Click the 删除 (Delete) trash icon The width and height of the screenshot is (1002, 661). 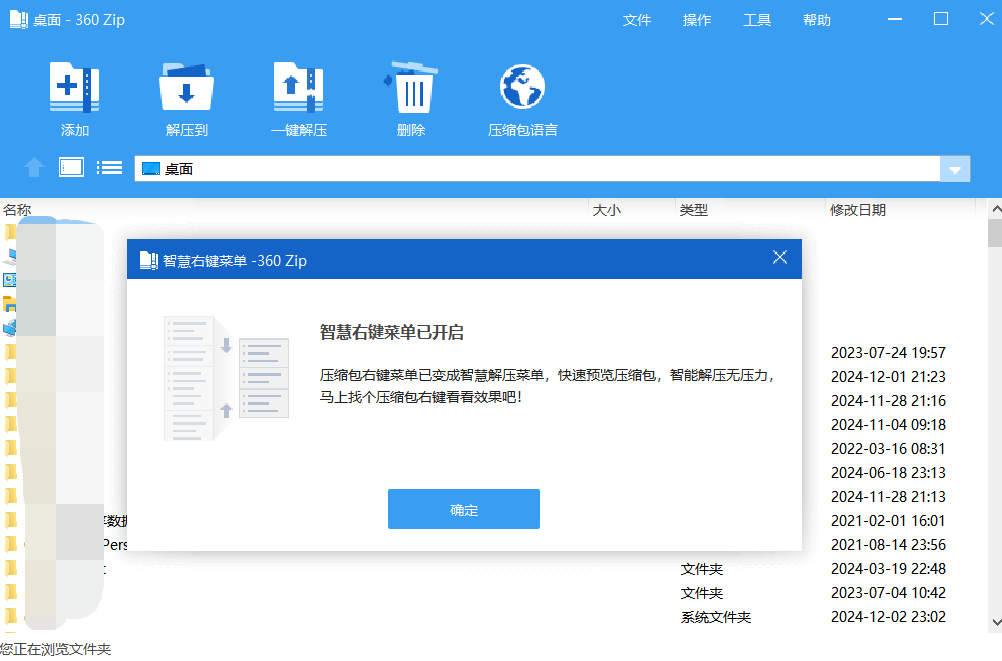410,88
